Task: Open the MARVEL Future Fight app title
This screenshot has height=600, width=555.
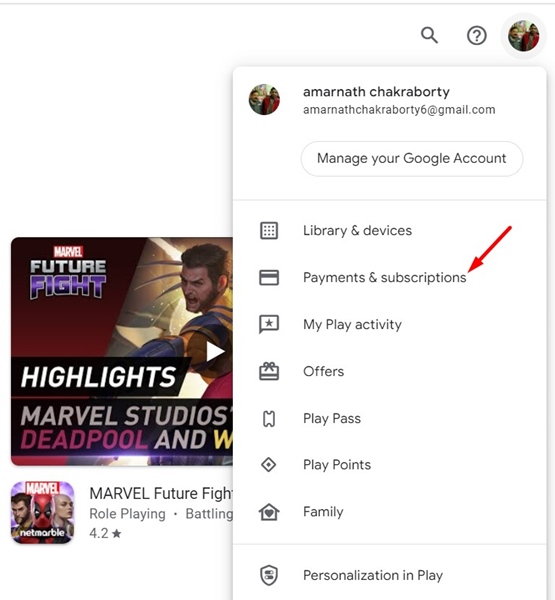Action: click(x=161, y=494)
